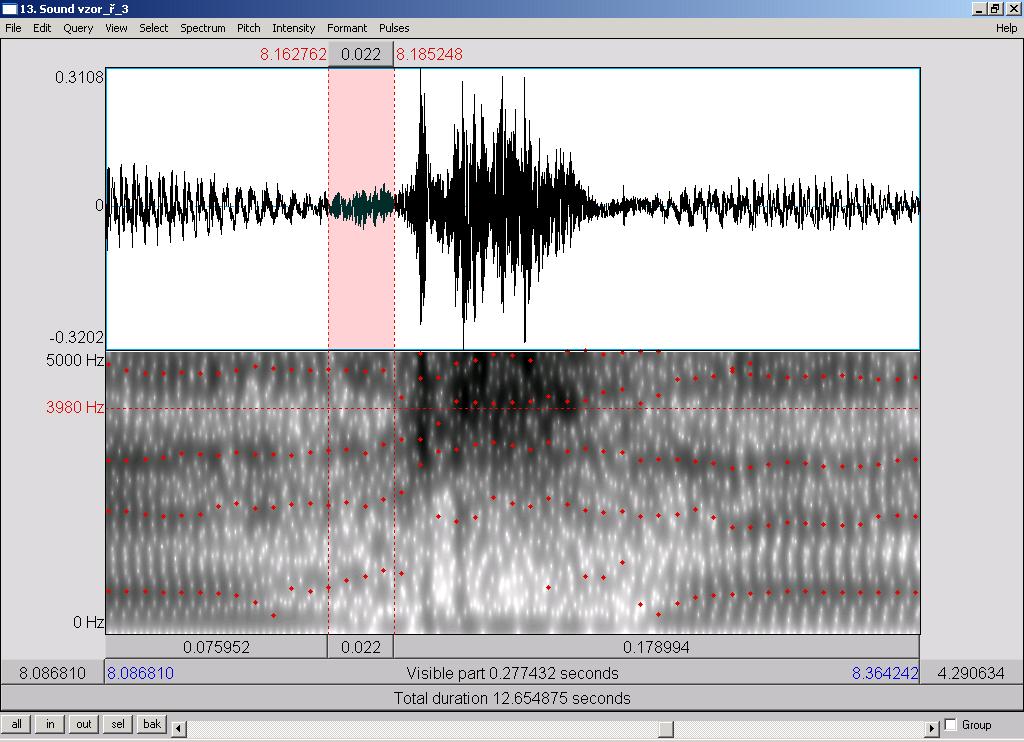Click the blue window start time 8.086810
Screen dimensions: 1024x742
point(140,673)
